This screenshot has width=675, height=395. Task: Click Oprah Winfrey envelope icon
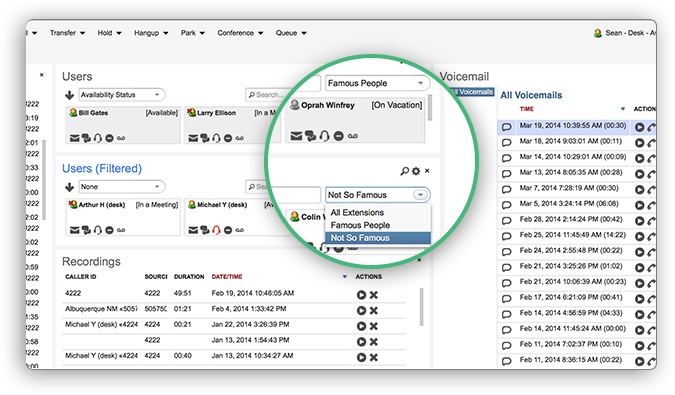tap(296, 136)
